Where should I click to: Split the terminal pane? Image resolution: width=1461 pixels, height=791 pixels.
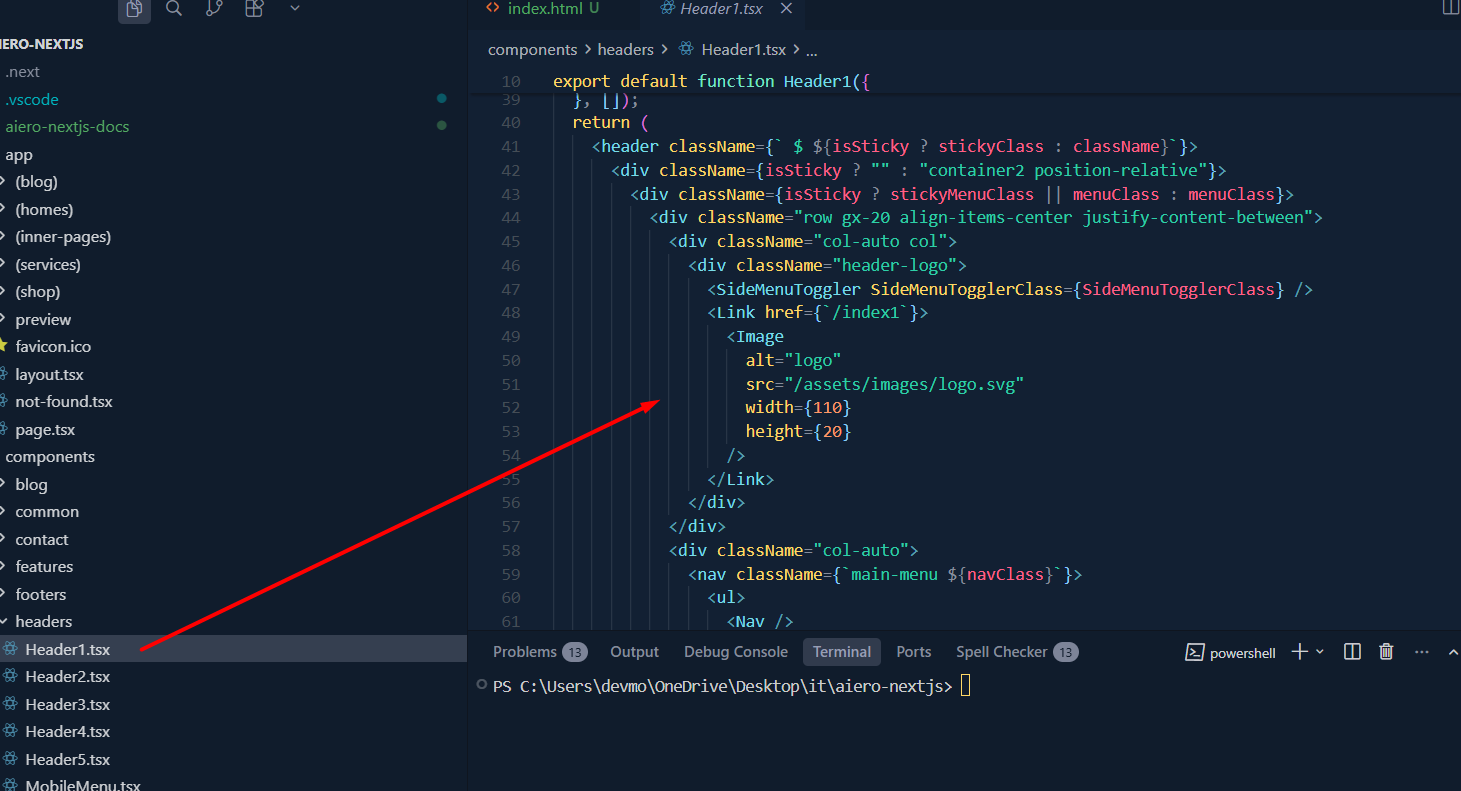click(x=1352, y=652)
